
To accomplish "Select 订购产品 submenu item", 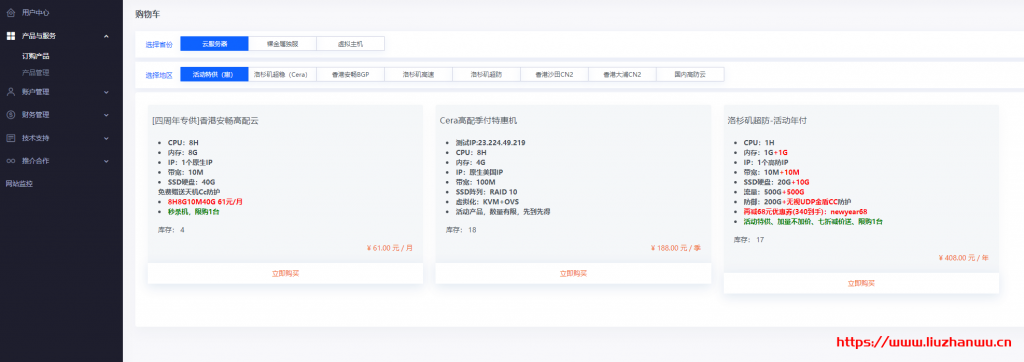I will 35,56.
